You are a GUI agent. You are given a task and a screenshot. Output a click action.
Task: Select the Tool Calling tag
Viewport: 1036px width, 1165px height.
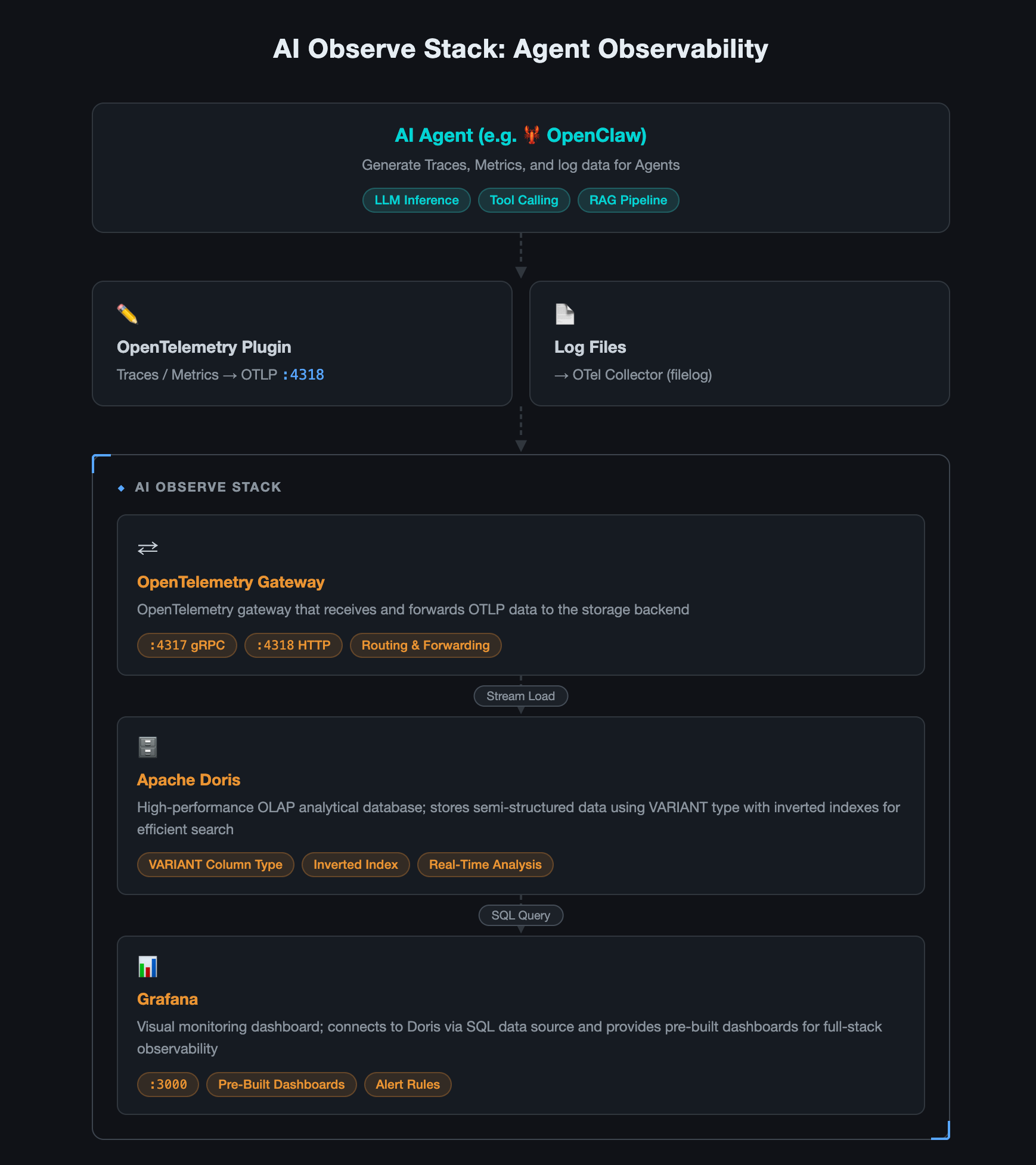524,200
